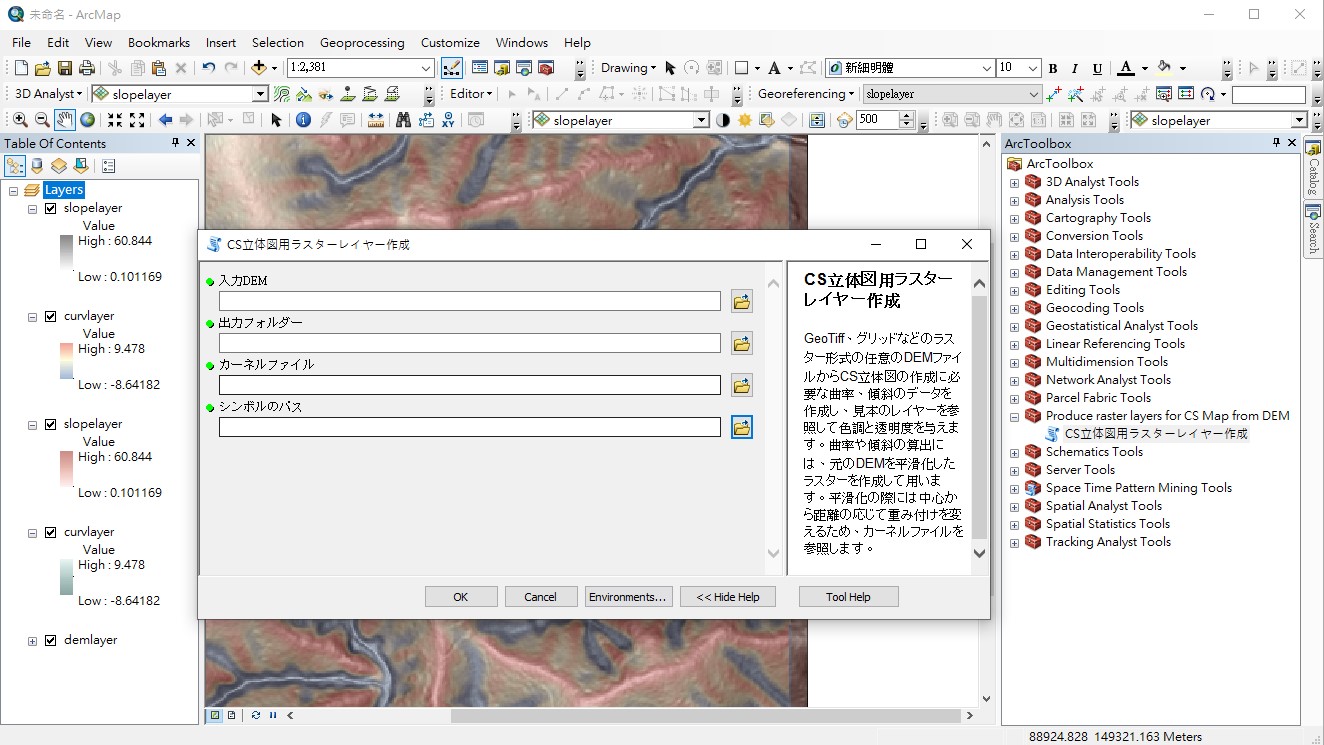Select the Create Contours tool

point(282,94)
